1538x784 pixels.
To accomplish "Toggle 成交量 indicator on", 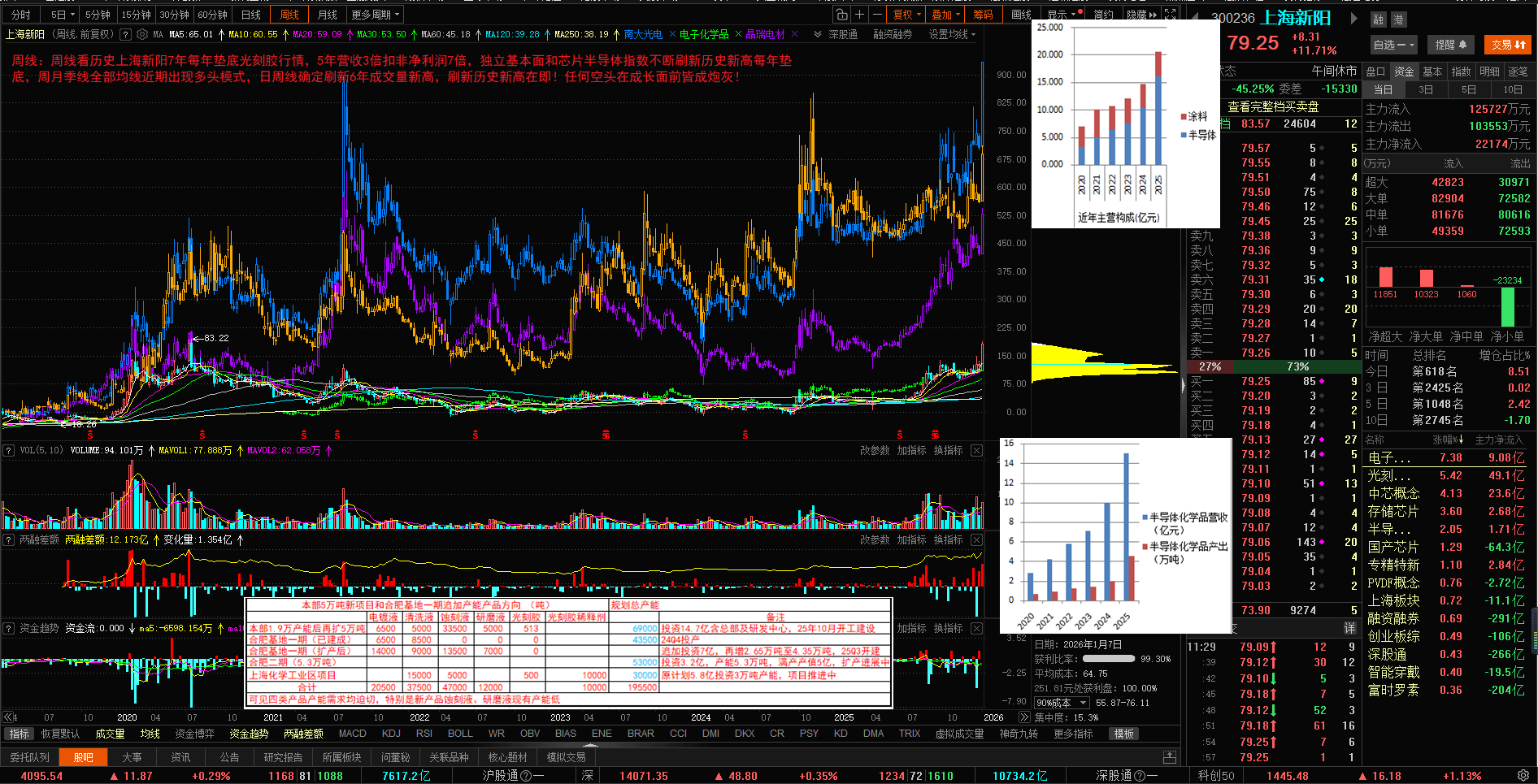I will [x=110, y=734].
